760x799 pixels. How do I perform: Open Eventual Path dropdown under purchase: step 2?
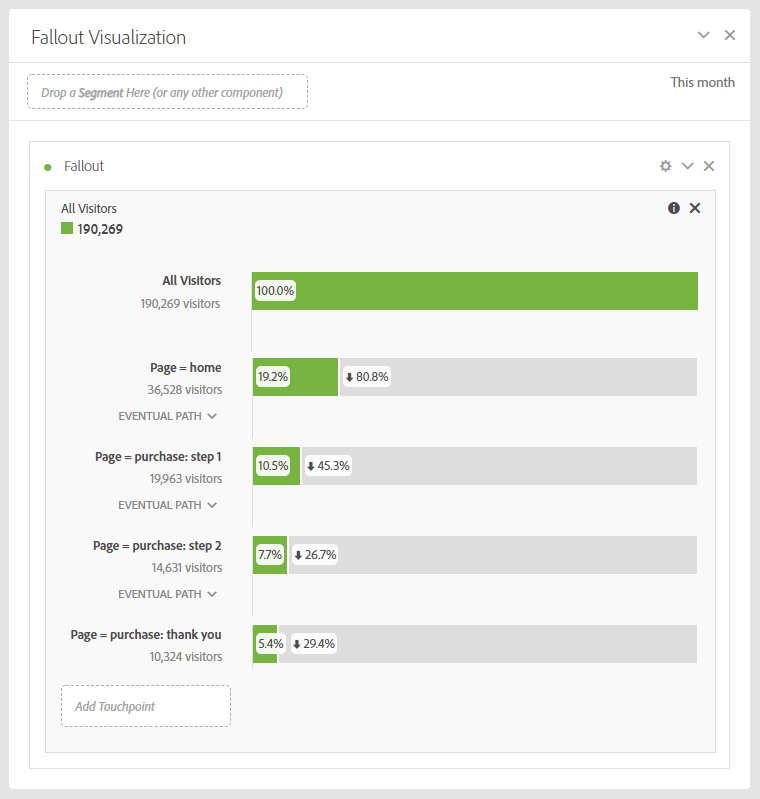pyautogui.click(x=167, y=594)
